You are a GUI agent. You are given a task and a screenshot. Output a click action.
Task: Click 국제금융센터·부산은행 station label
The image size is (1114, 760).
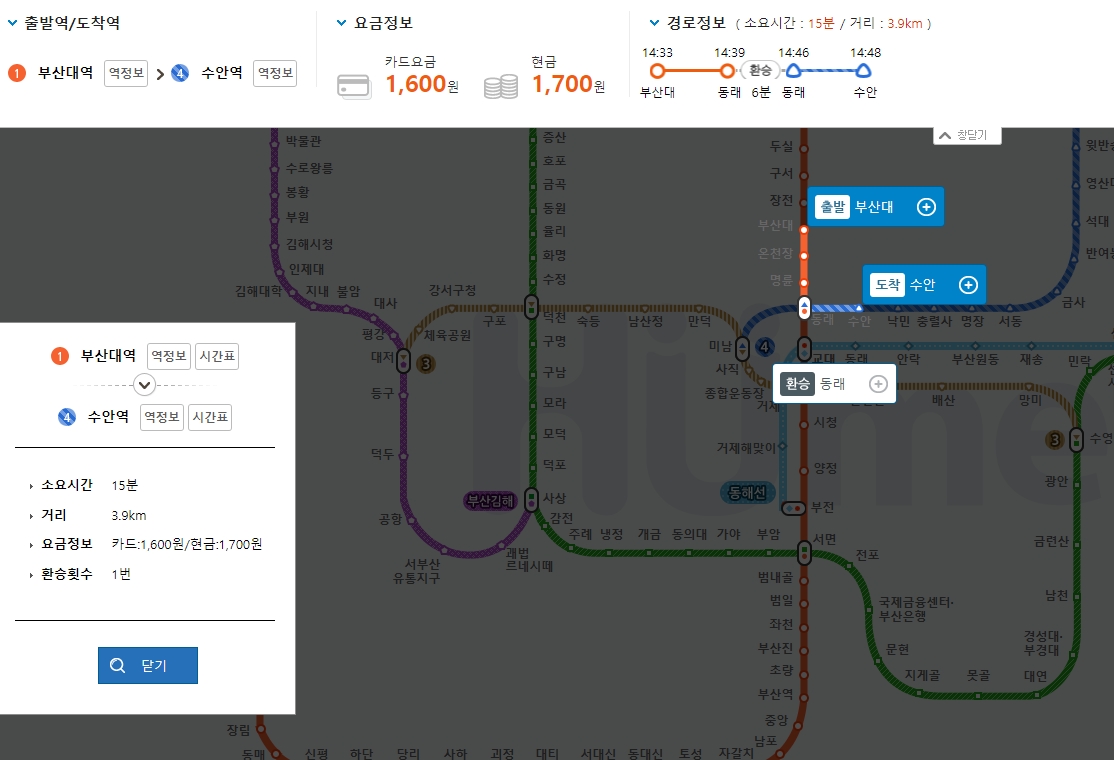(915, 609)
